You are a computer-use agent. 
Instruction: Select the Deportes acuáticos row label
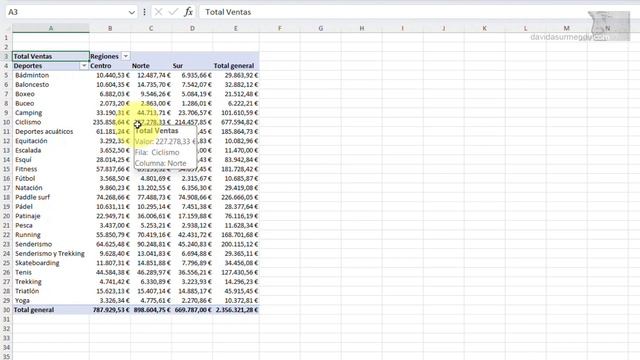click(44, 131)
